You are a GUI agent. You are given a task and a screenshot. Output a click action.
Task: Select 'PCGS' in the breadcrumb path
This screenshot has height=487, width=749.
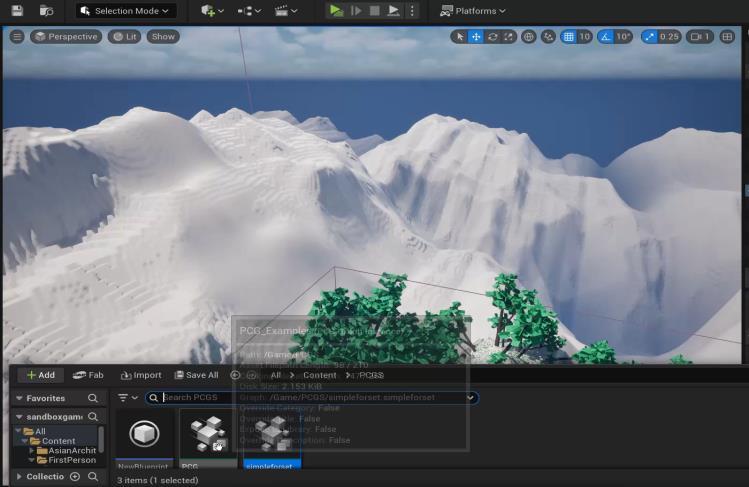[x=371, y=375]
